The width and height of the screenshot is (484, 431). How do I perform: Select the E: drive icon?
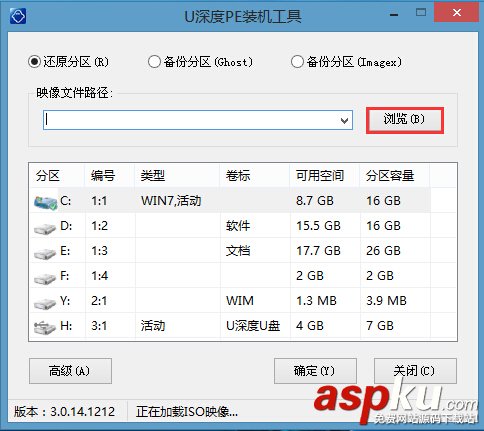coord(45,253)
